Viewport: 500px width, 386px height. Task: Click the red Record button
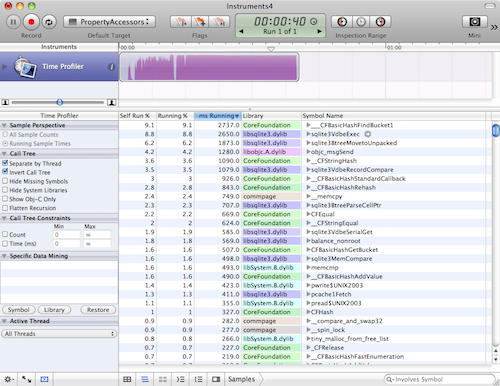(x=31, y=22)
